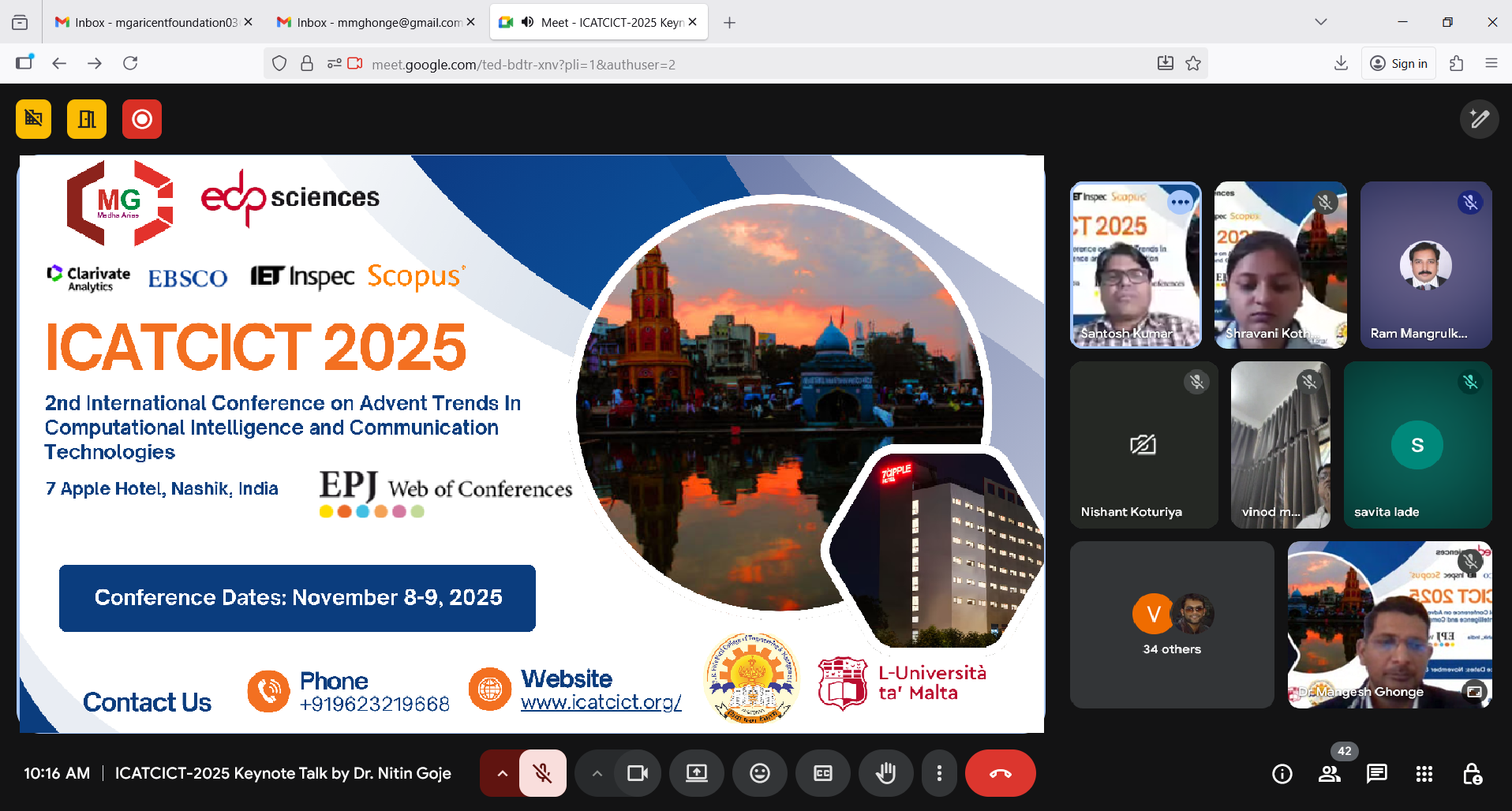Open the tab search dropdown in the browser

1320,22
